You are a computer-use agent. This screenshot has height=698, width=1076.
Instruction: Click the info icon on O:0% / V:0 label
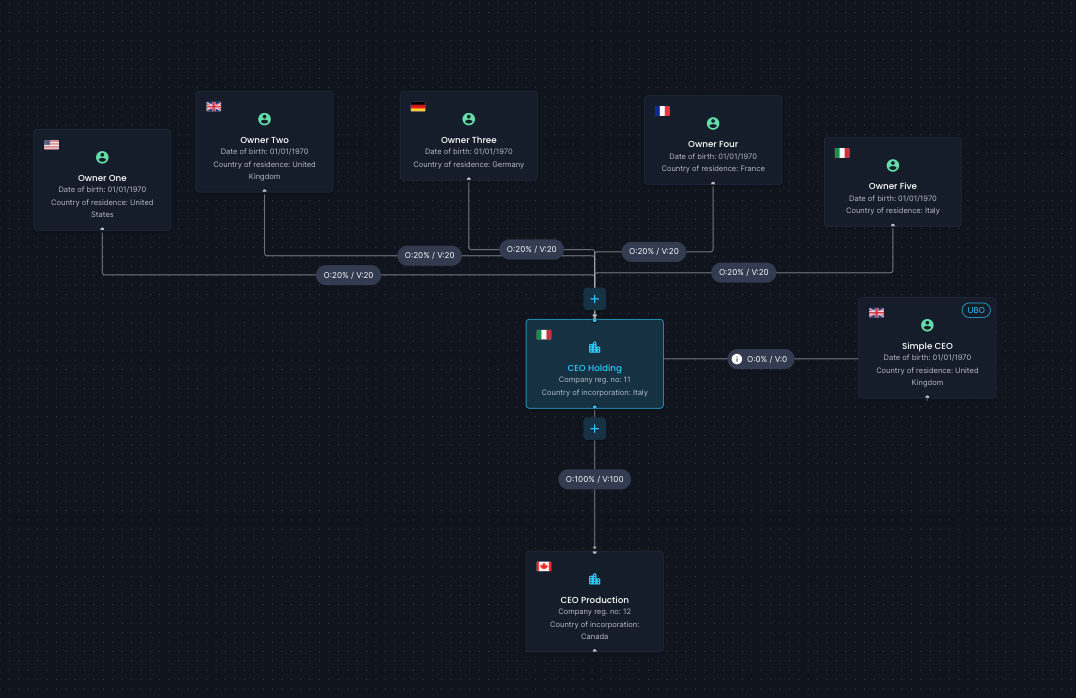pos(736,359)
